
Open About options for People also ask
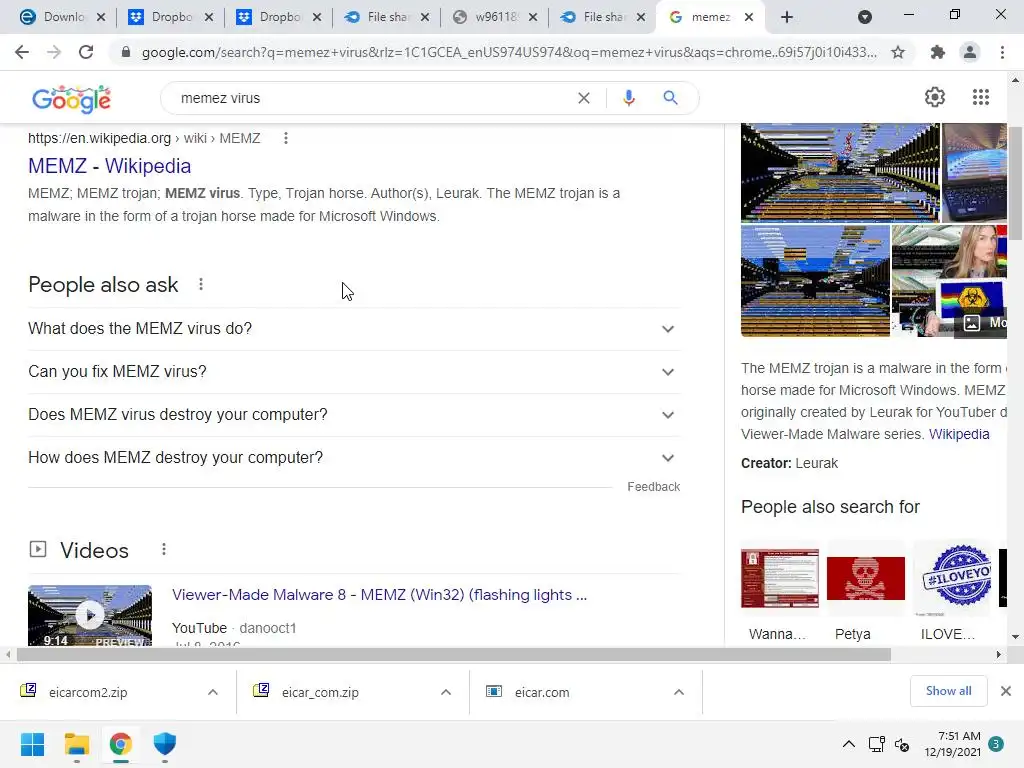(x=201, y=285)
